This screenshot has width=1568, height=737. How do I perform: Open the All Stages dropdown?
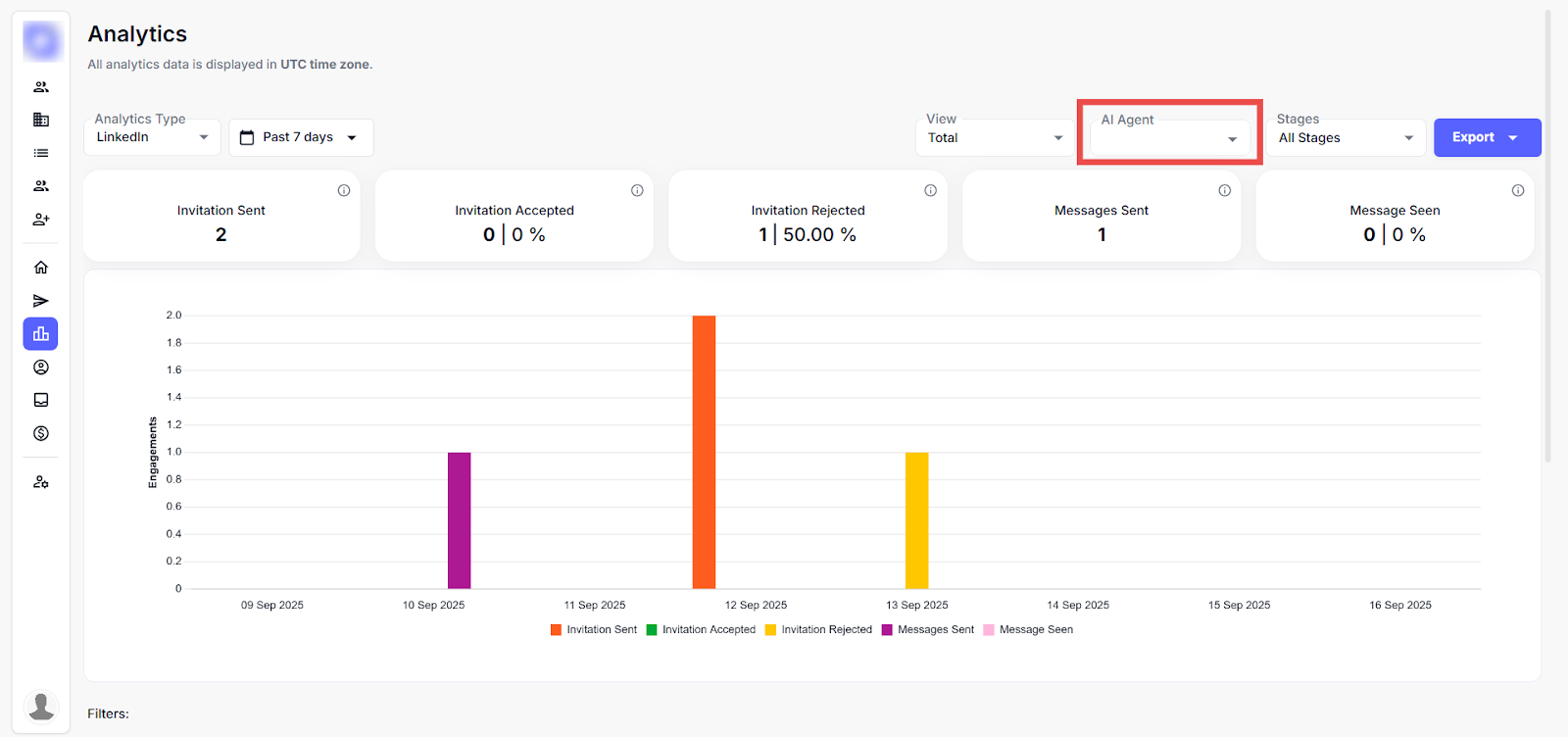click(x=1347, y=138)
